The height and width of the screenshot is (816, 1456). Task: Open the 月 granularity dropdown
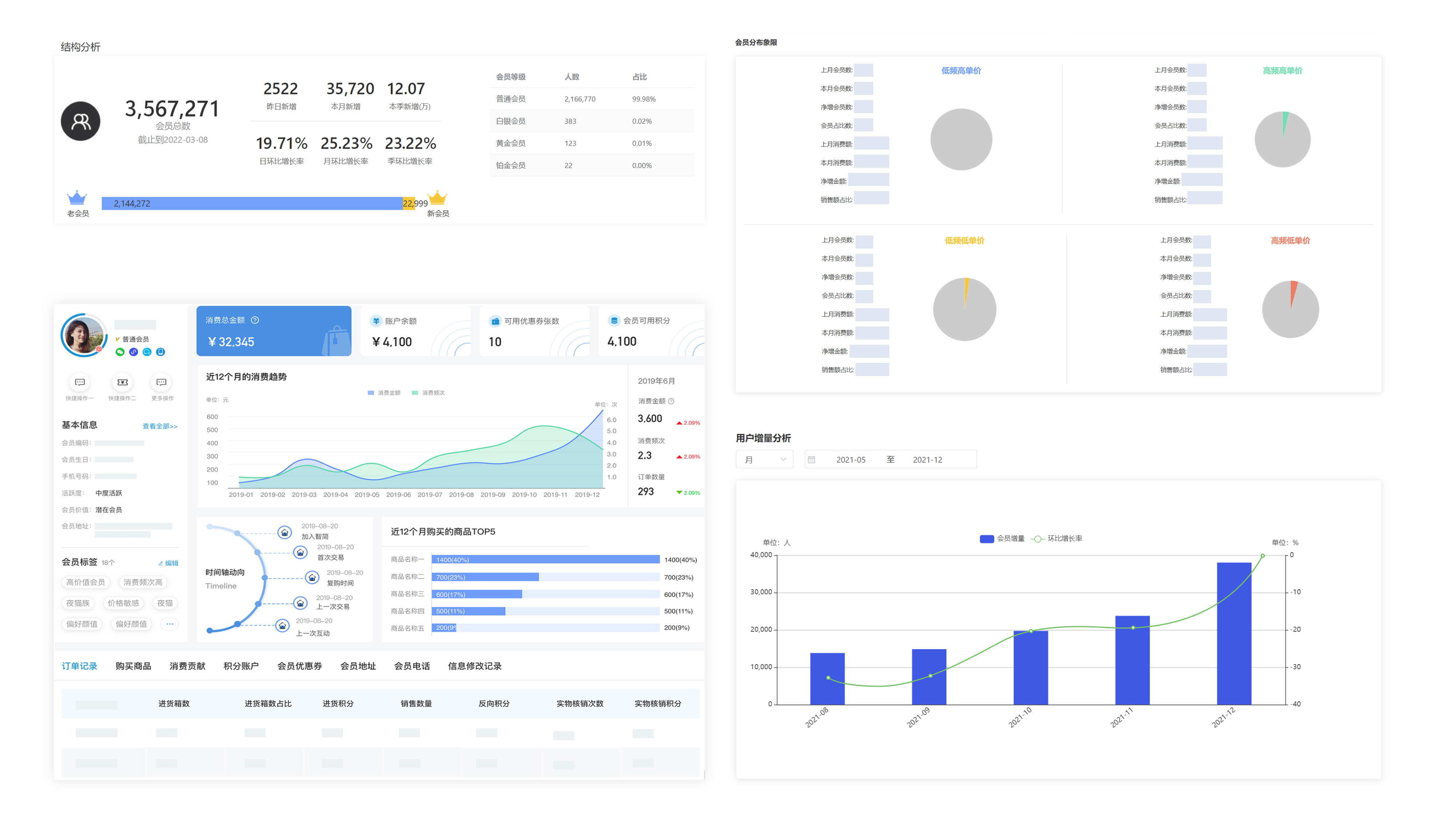765,459
